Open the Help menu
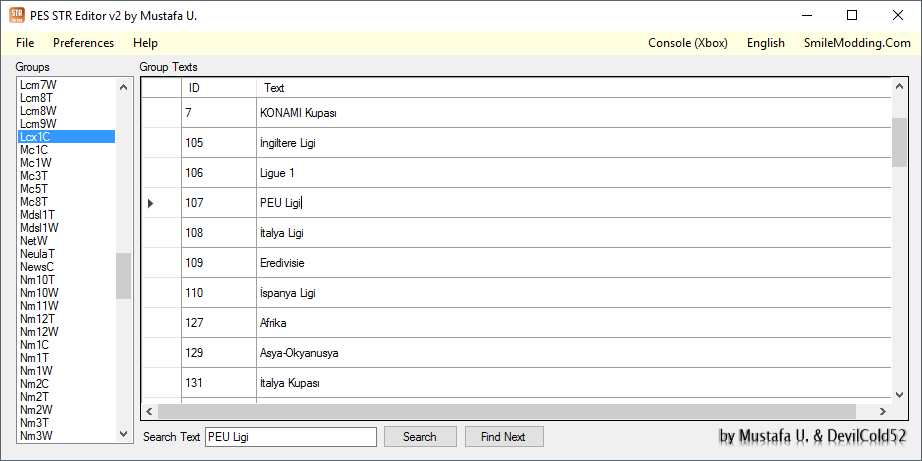This screenshot has width=922, height=461. coord(145,43)
